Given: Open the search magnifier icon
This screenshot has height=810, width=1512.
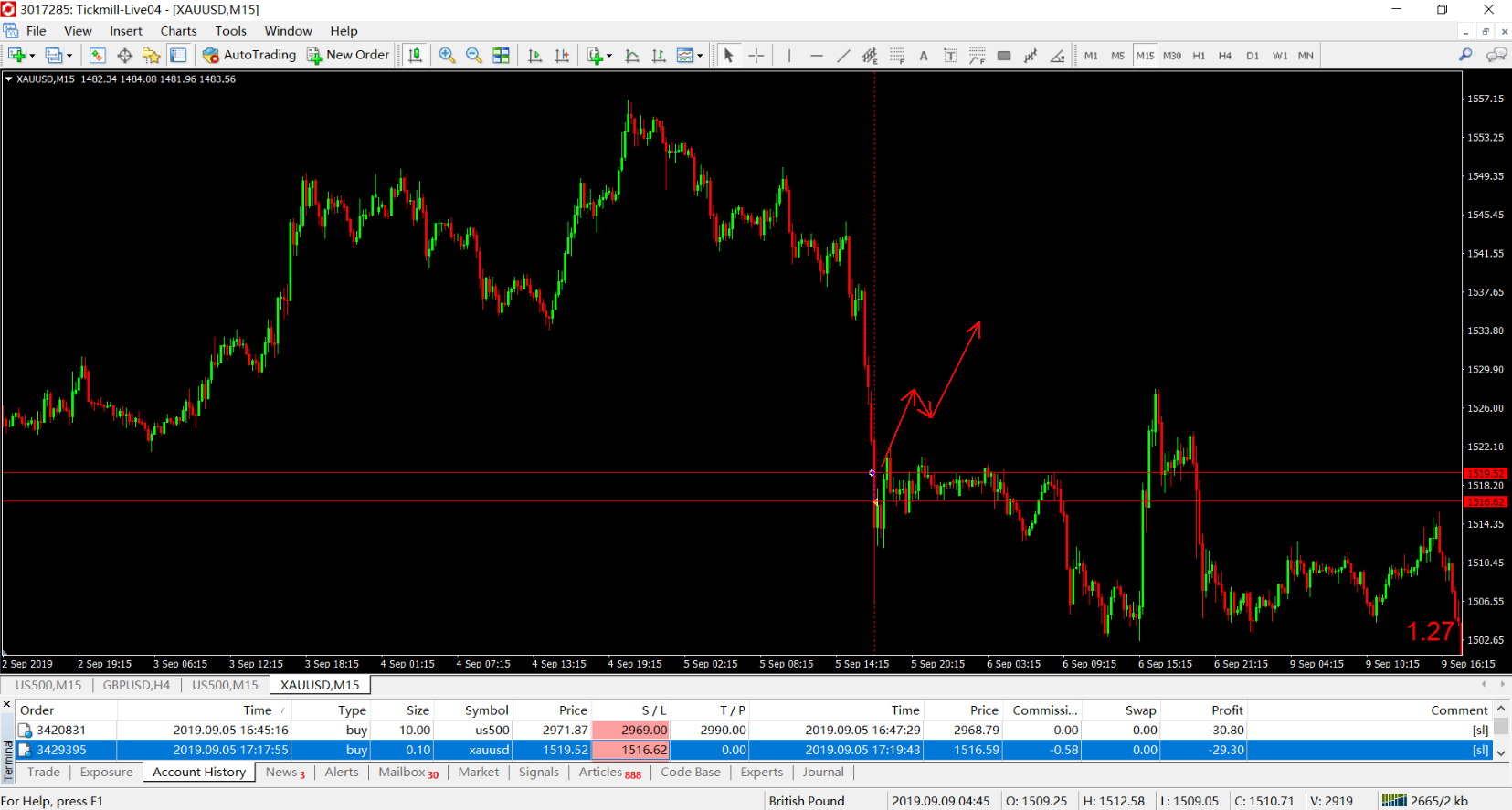Looking at the screenshot, I should [x=1466, y=56].
